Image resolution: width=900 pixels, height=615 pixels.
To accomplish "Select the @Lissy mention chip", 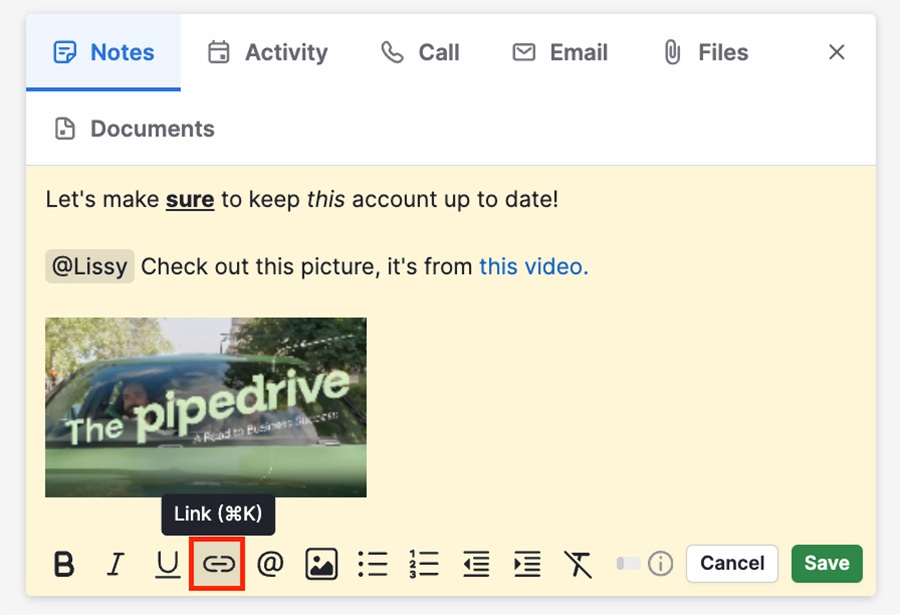I will click(90, 266).
